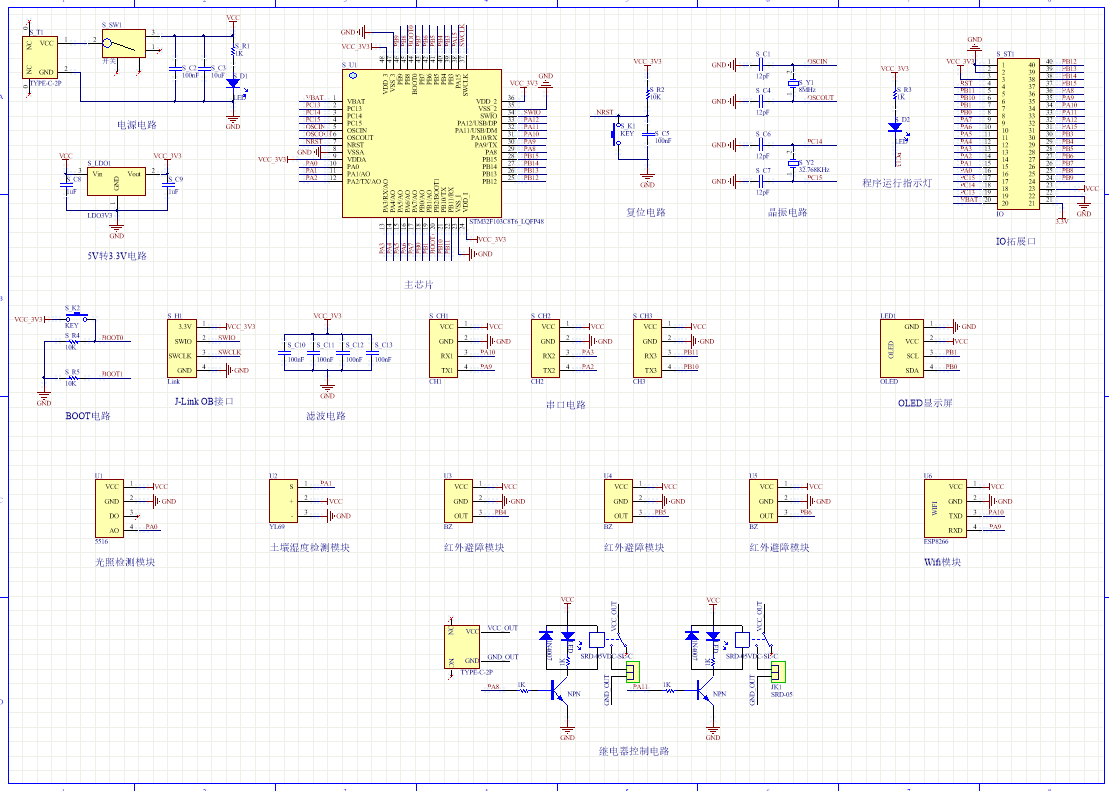Image resolution: width=1109 pixels, height=791 pixels.
Task: Select the S_K1 reset KEY button symbol
Action: [x=617, y=134]
